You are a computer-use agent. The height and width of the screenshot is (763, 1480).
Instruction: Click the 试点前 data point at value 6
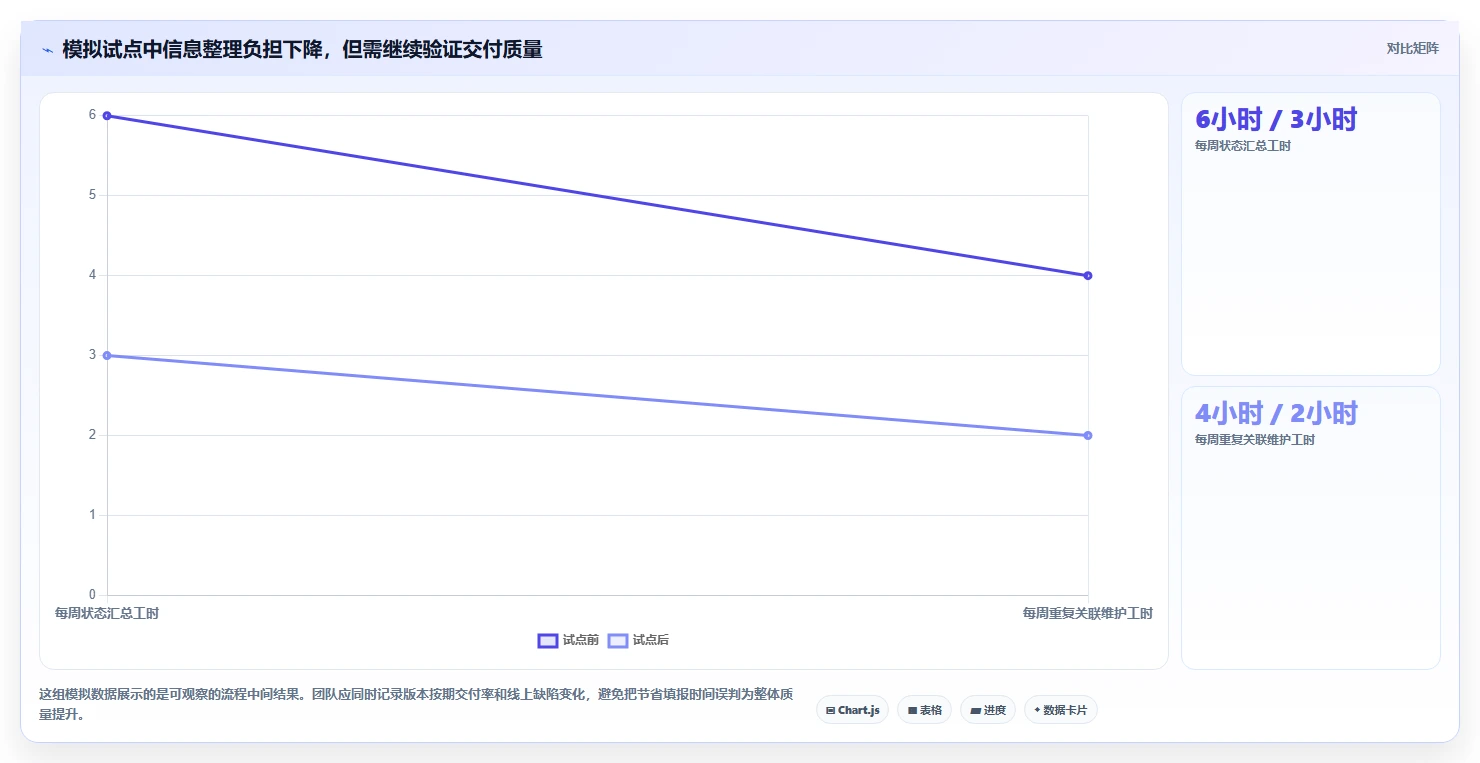(x=107, y=116)
